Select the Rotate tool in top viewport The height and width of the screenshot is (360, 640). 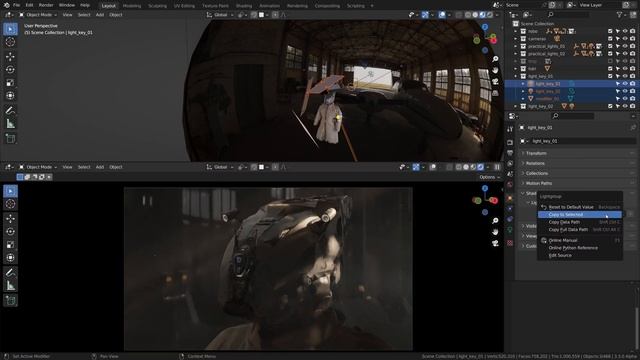(10, 69)
